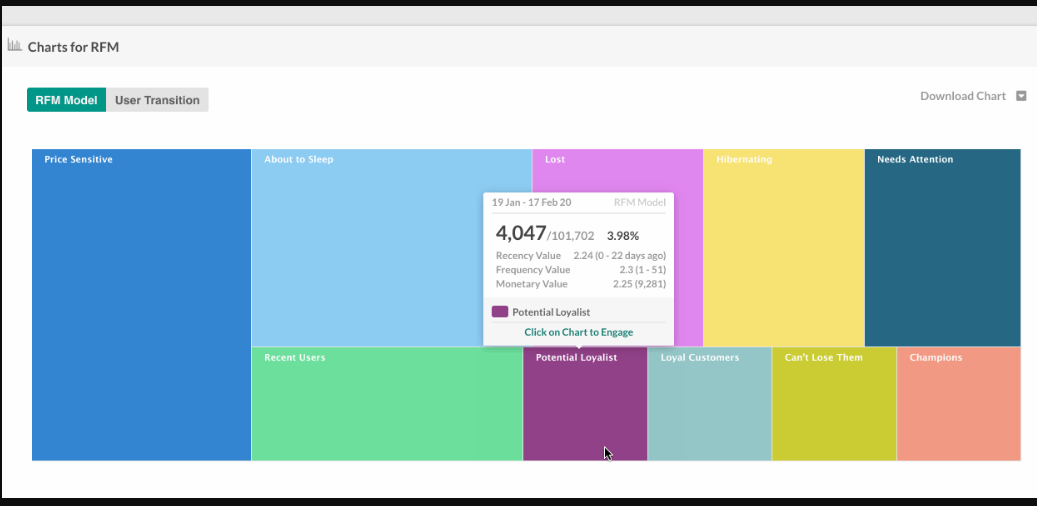Click the 4,047 user count in tooltip
Image resolution: width=1037 pixels, height=506 pixels.
click(521, 234)
